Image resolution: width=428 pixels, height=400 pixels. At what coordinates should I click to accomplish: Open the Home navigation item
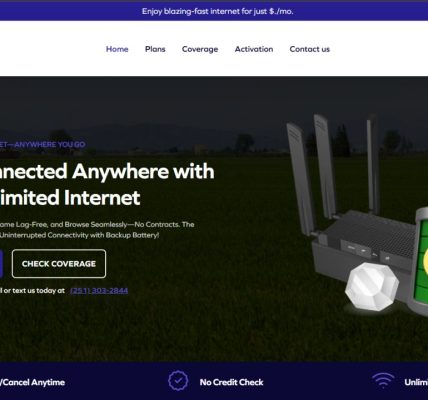click(117, 49)
